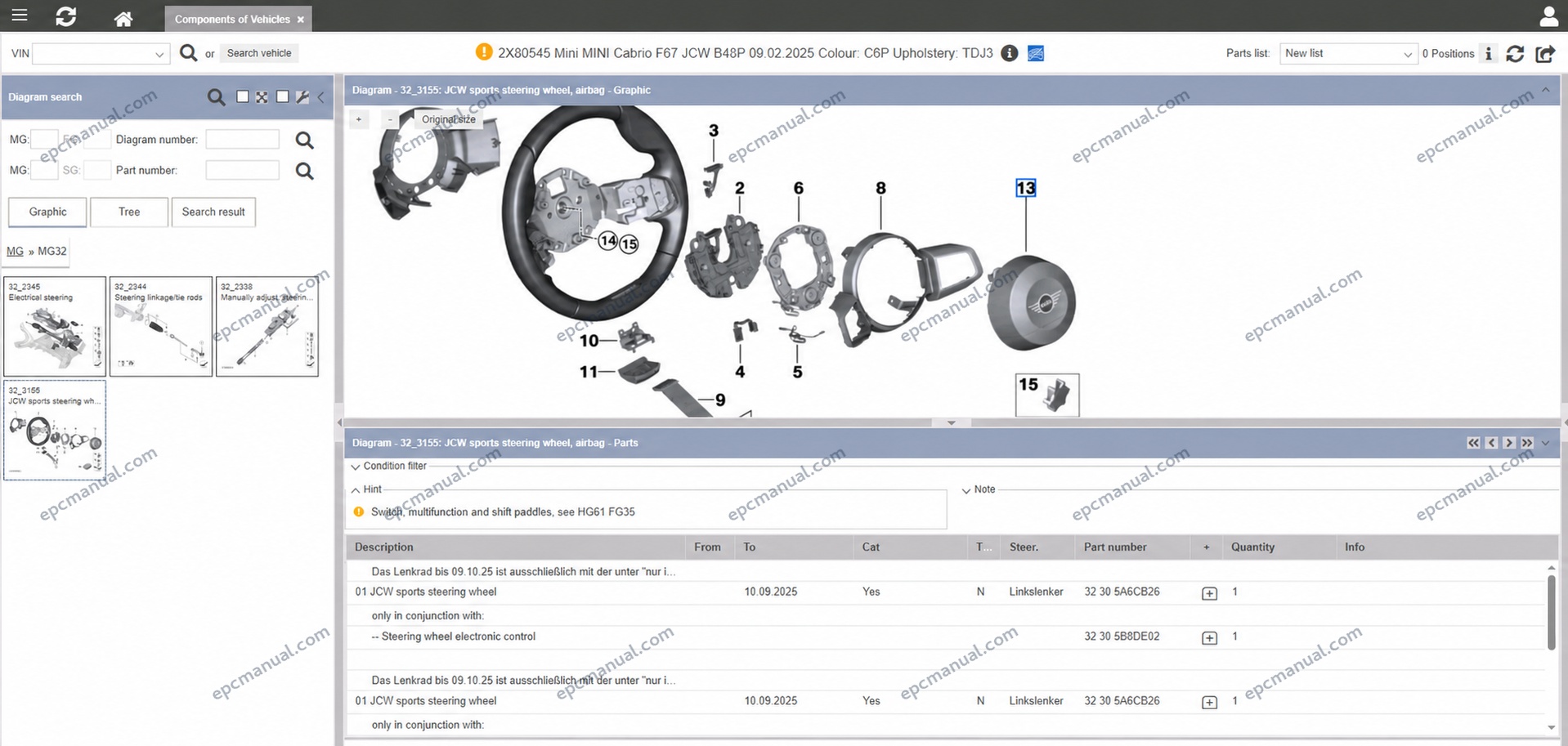Refresh the parts list
Image resolution: width=1568 pixels, height=746 pixels.
[x=1515, y=54]
